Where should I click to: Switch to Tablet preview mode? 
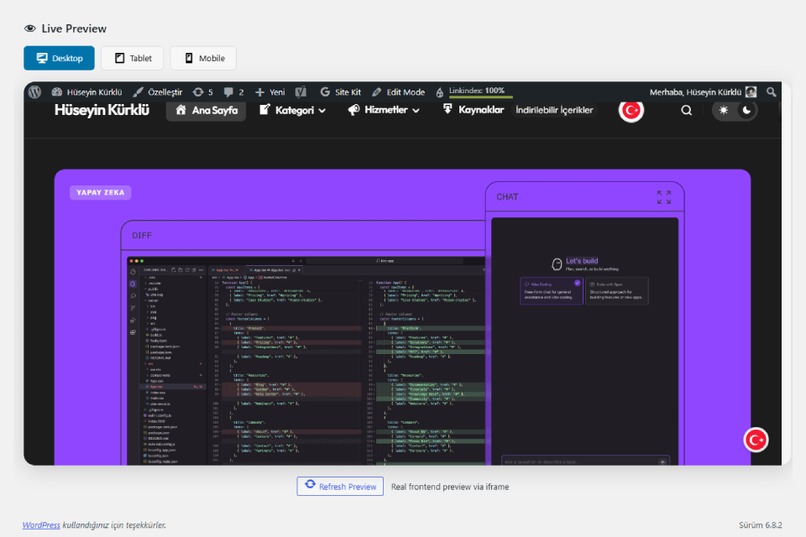click(133, 58)
